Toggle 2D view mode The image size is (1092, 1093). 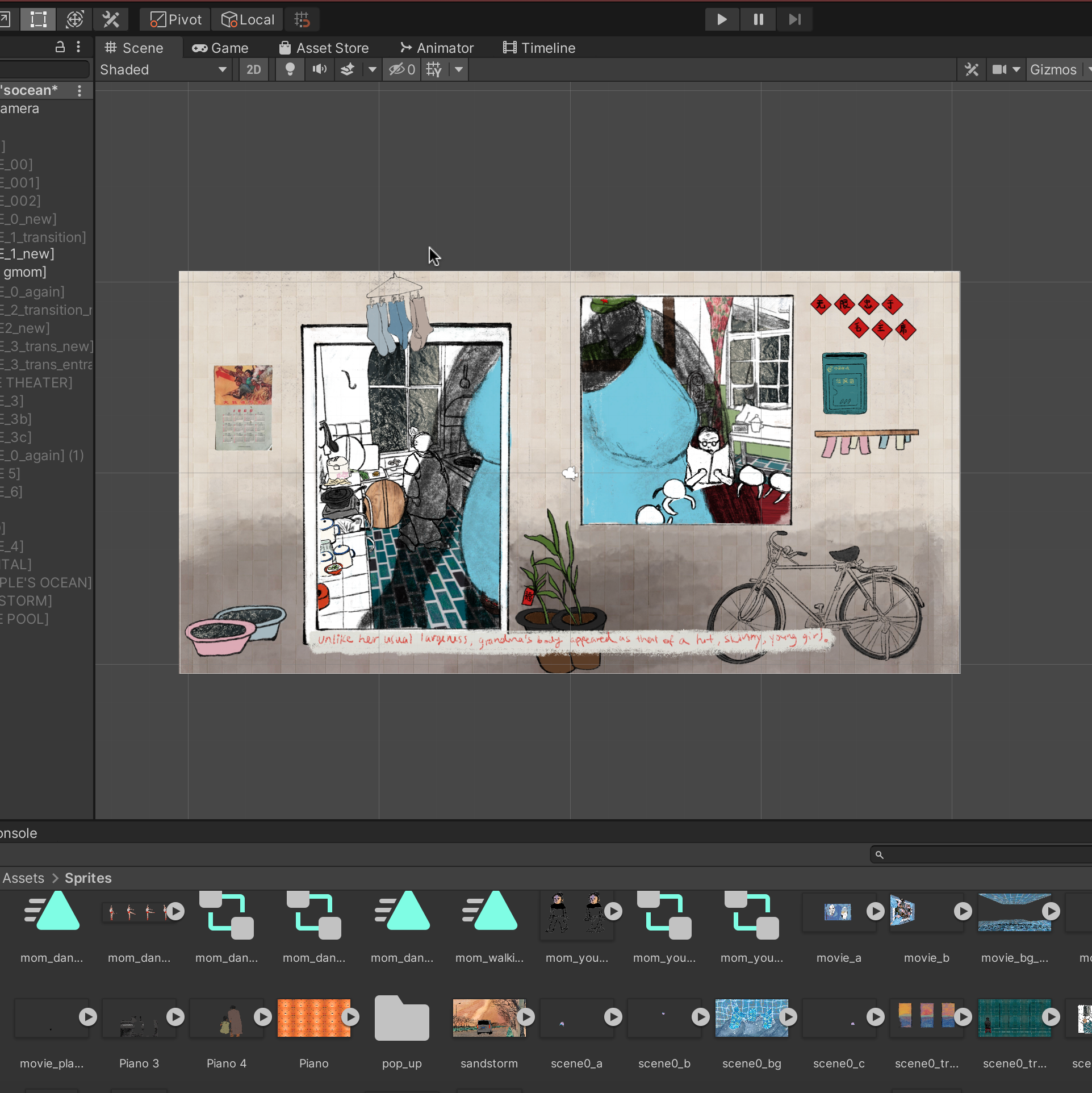(253, 69)
